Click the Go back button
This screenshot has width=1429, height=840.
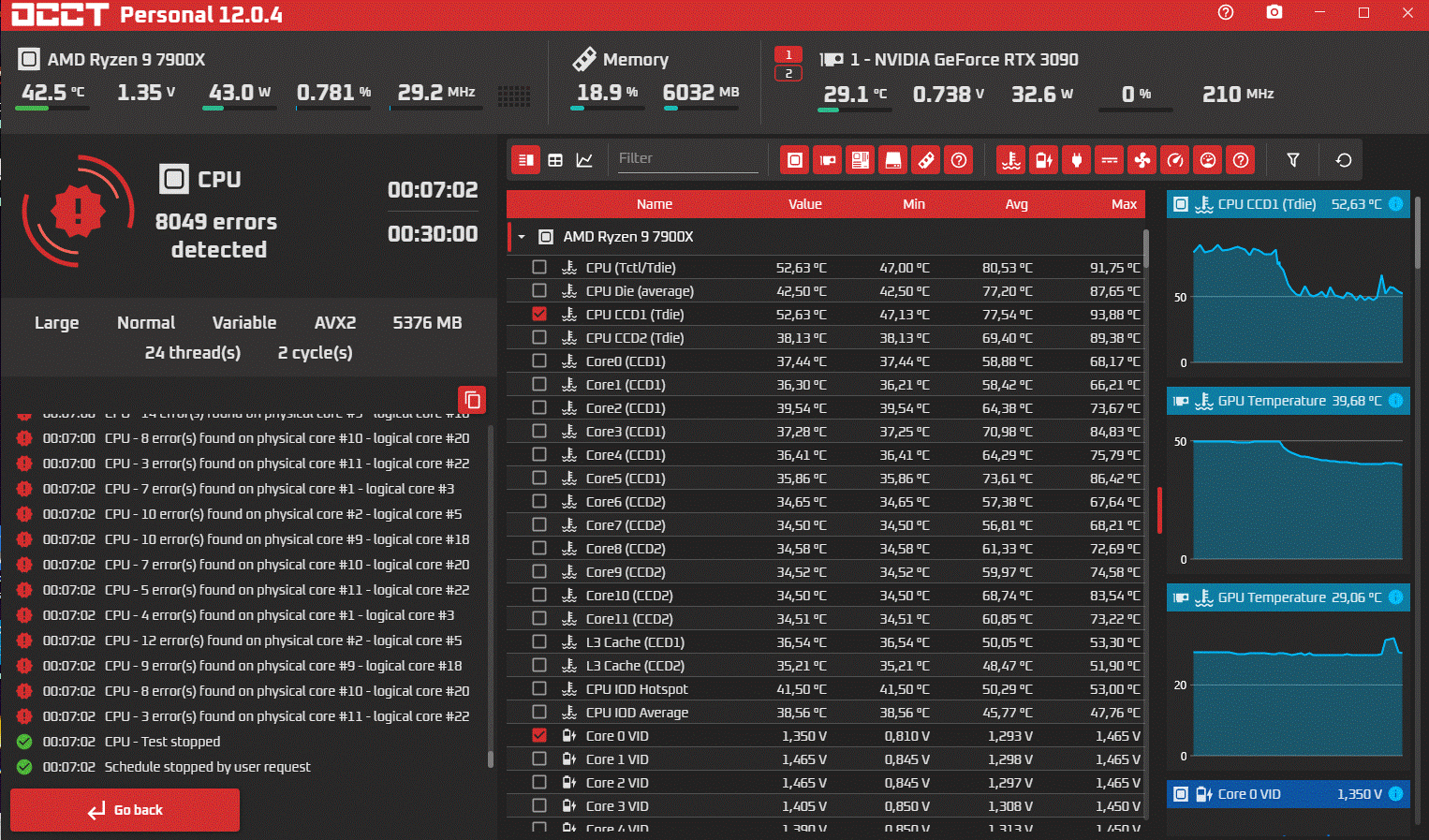pos(125,810)
